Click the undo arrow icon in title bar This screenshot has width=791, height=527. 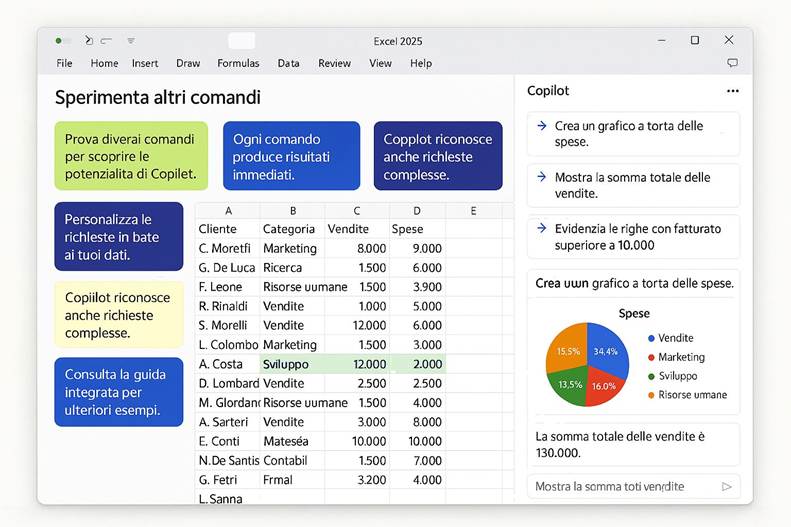[89, 40]
